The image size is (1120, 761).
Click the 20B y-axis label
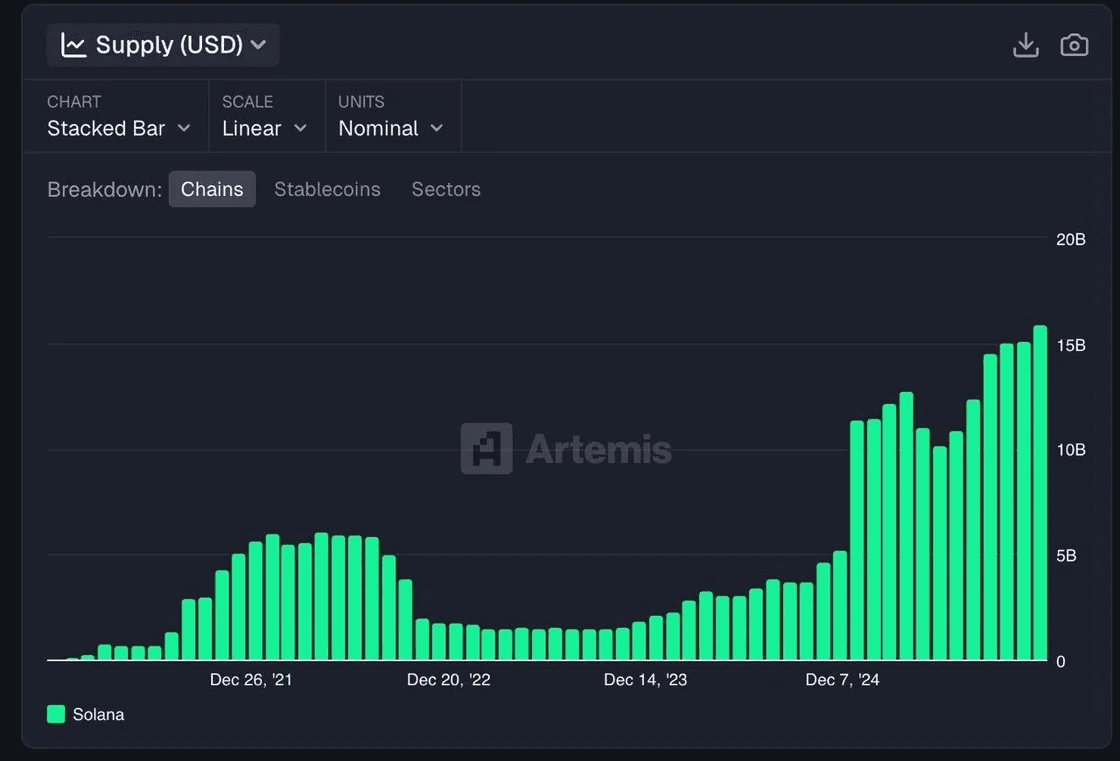coord(1071,239)
